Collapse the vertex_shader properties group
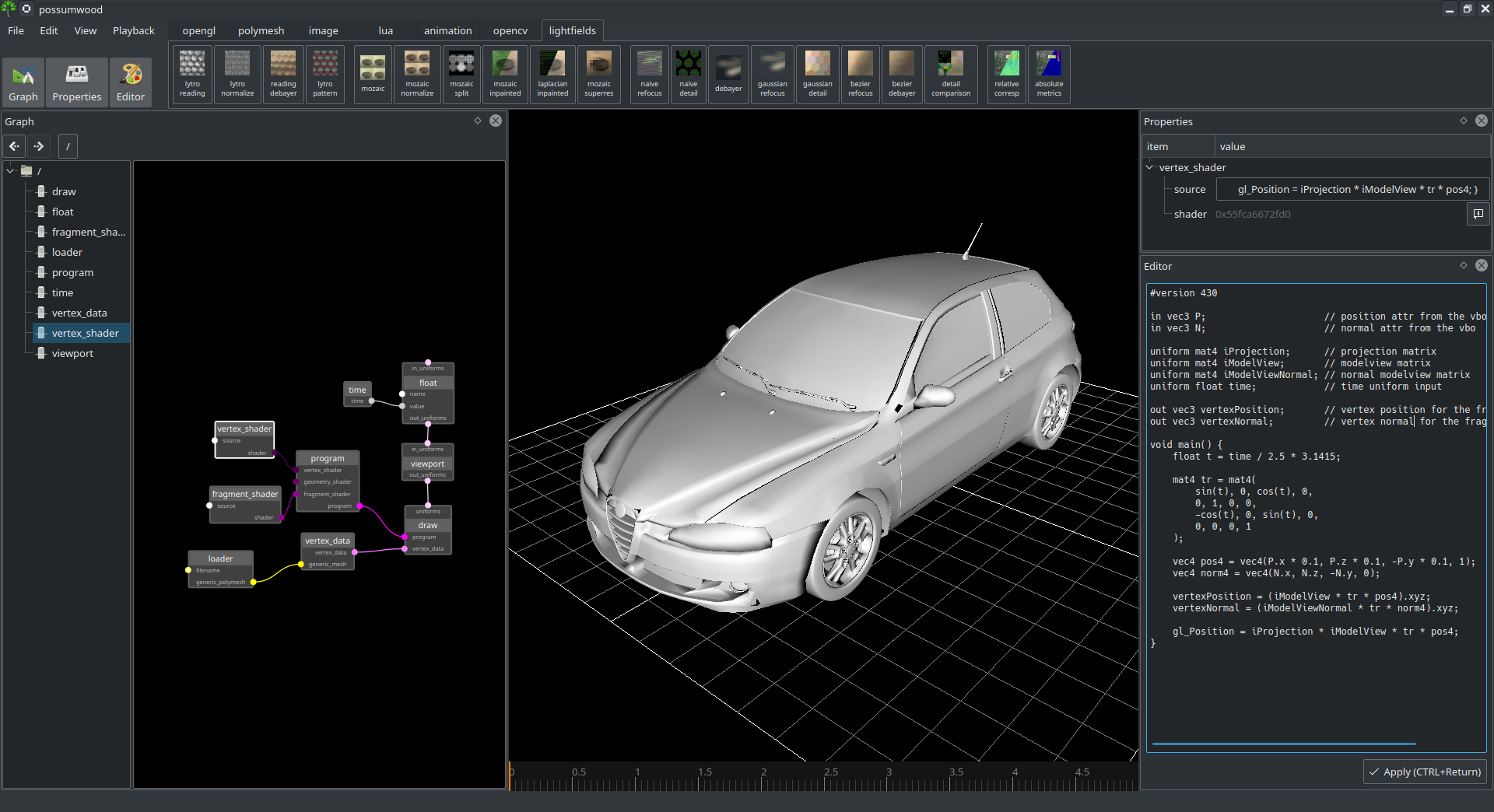Viewport: 1494px width, 812px height. [x=1149, y=167]
